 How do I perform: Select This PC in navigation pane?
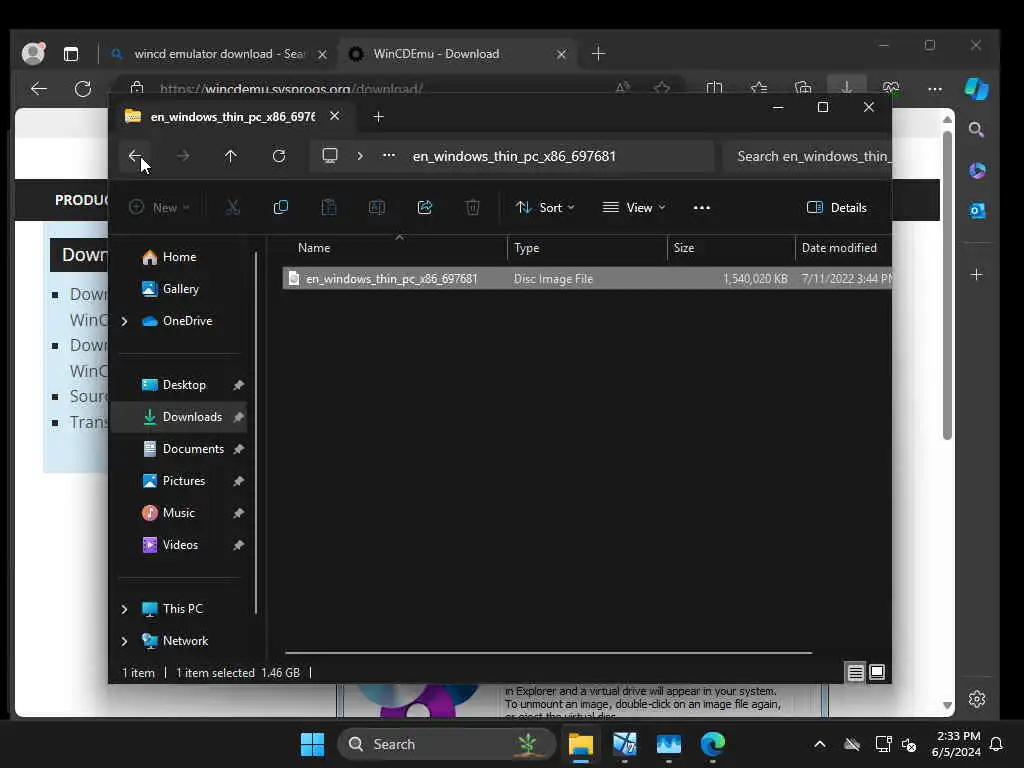(182, 609)
